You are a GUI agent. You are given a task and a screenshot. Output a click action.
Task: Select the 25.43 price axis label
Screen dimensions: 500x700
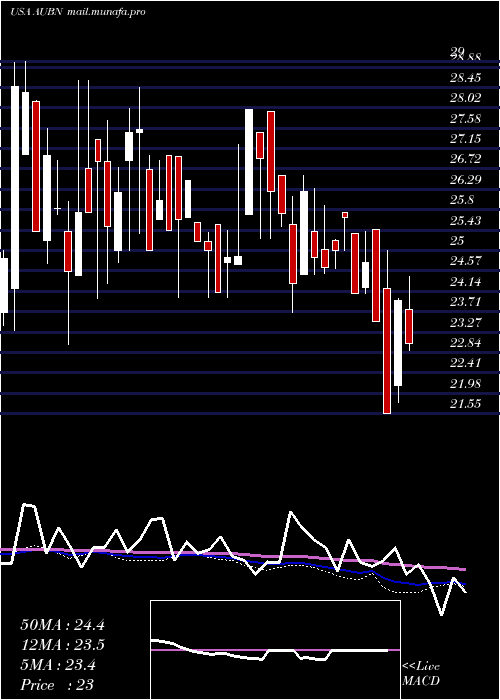(466, 221)
